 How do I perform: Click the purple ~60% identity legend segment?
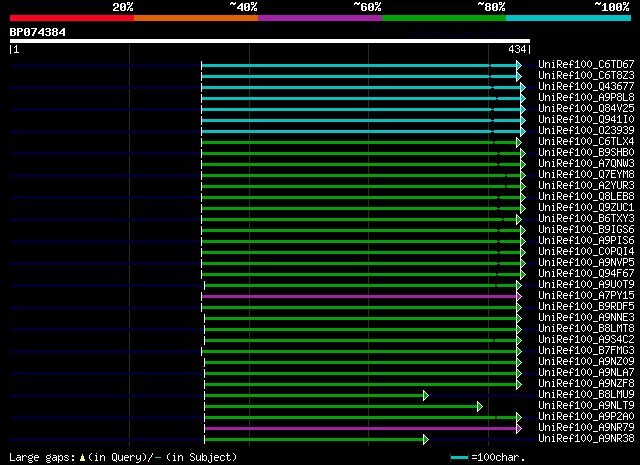(x=320, y=18)
